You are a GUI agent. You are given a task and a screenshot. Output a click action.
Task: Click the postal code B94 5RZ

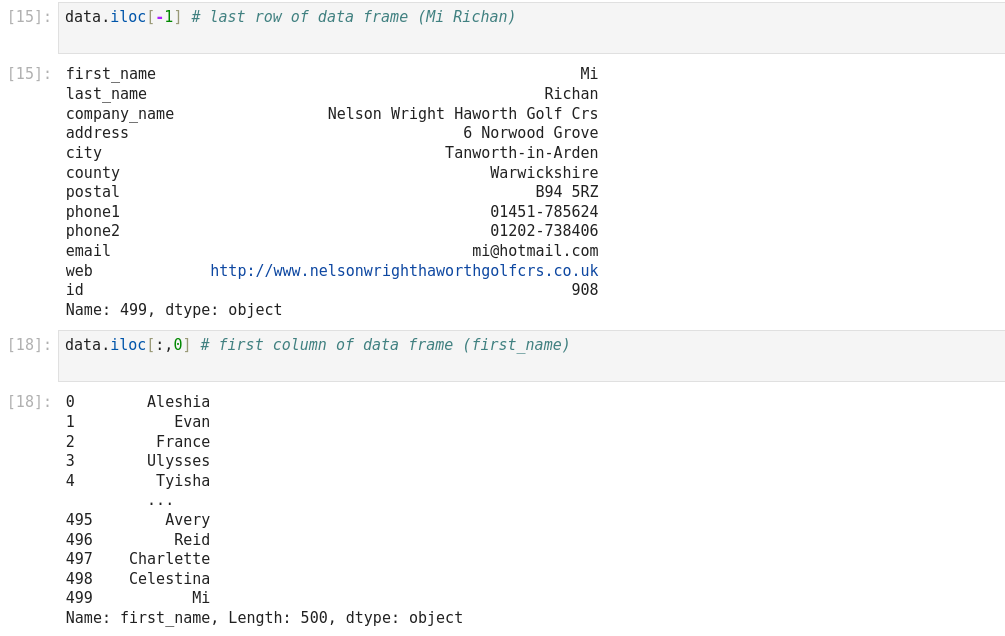[x=566, y=192]
